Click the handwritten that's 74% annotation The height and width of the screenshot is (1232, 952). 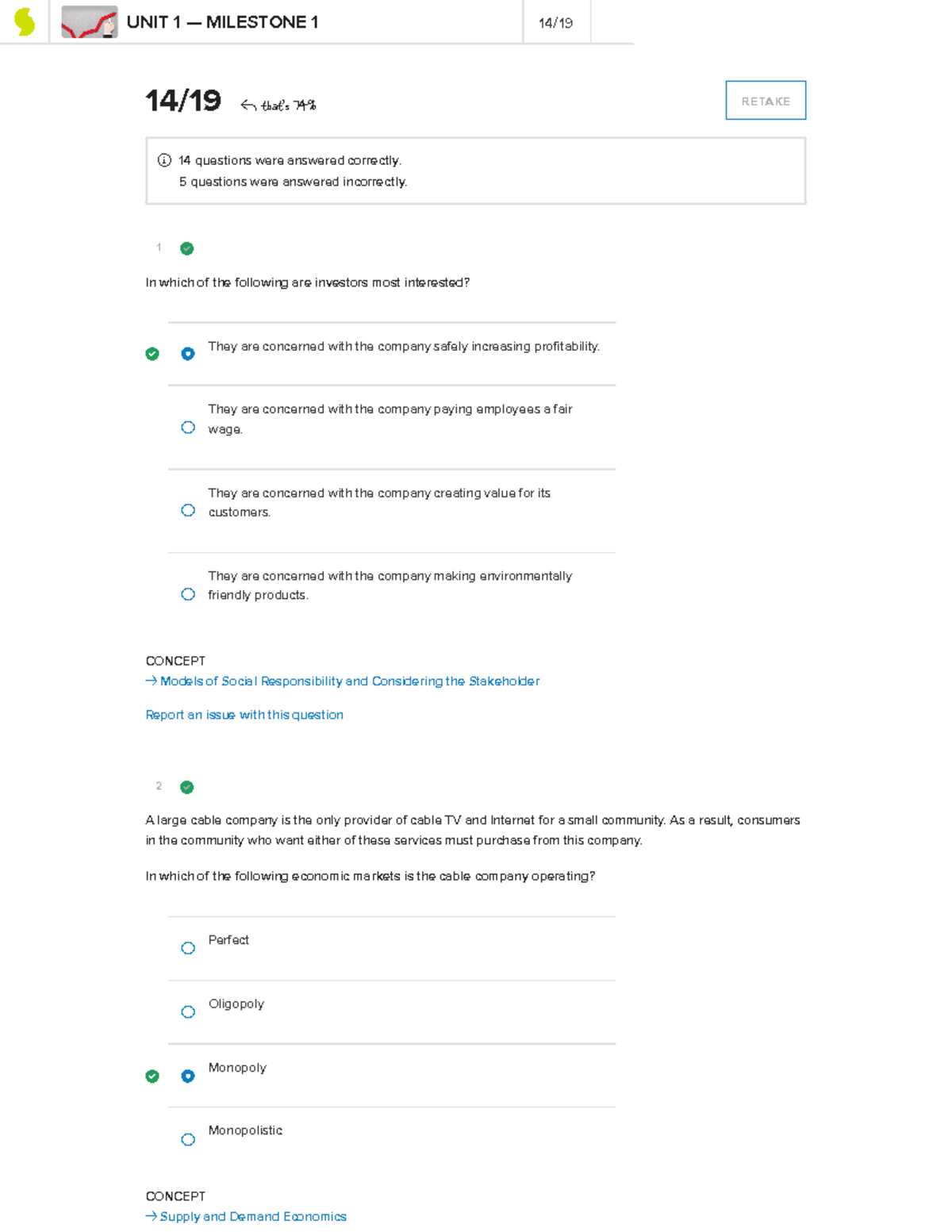288,104
